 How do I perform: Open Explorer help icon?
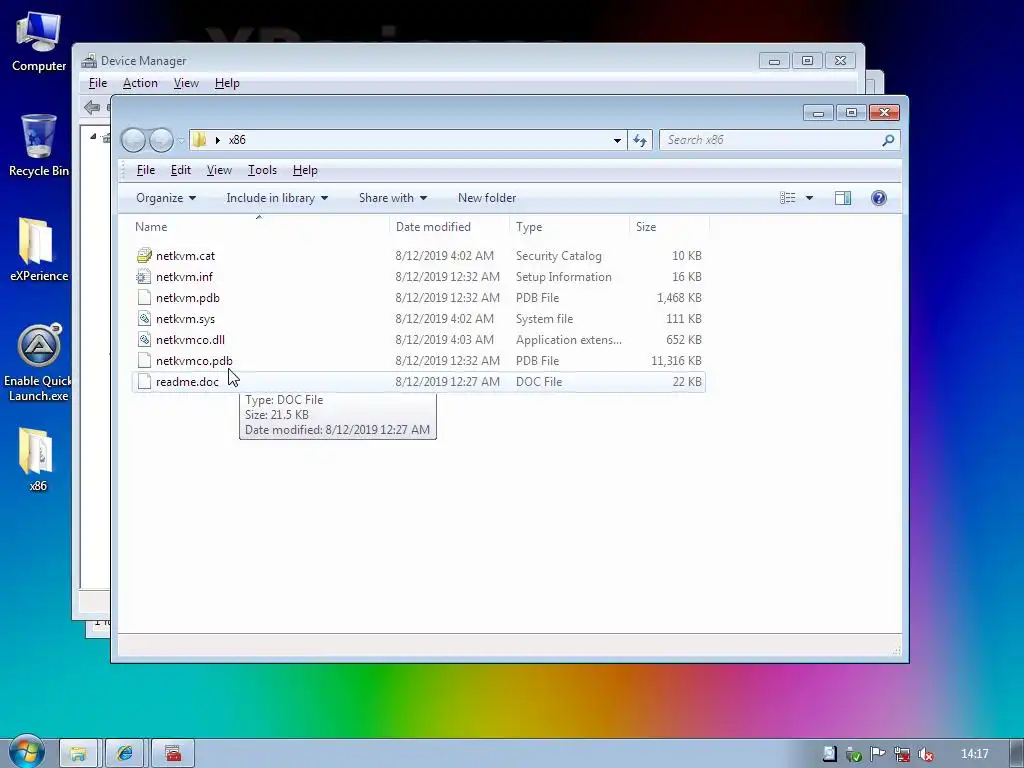click(x=879, y=198)
